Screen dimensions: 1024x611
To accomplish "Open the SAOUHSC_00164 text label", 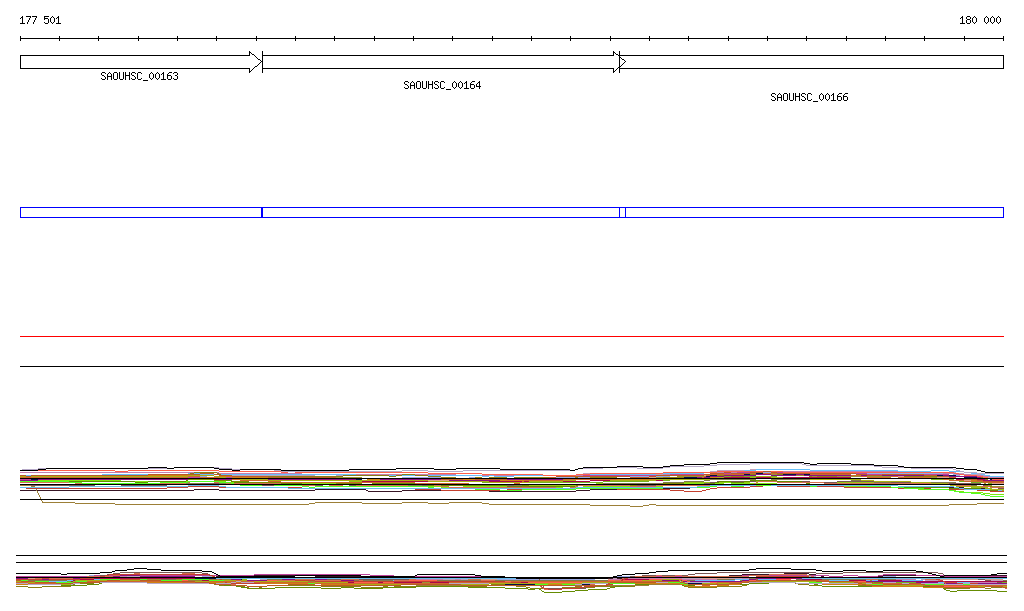I will (442, 86).
